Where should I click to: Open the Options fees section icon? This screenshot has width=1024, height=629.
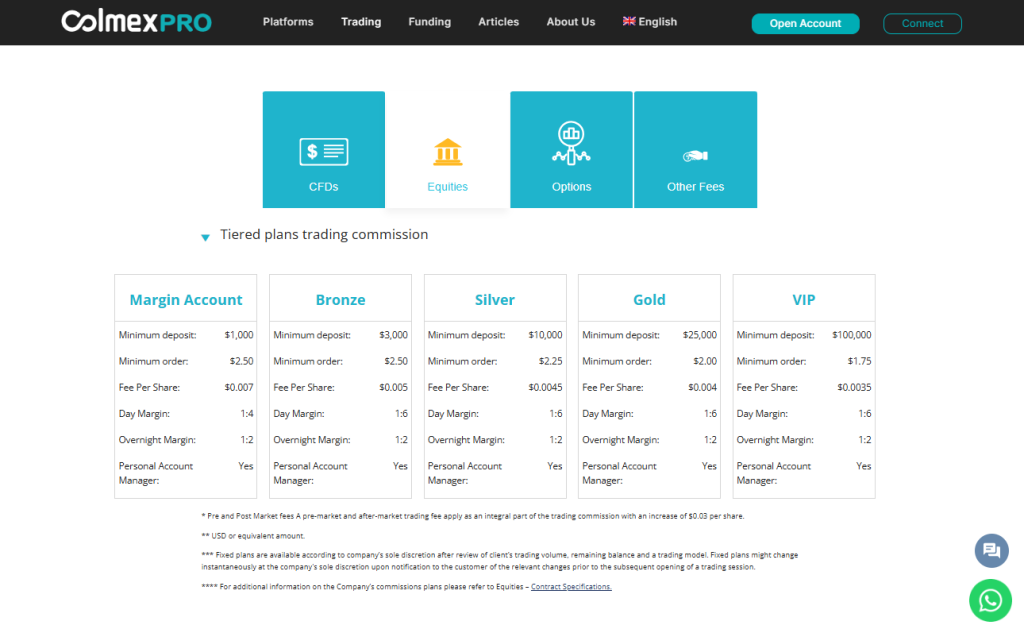coord(571,143)
